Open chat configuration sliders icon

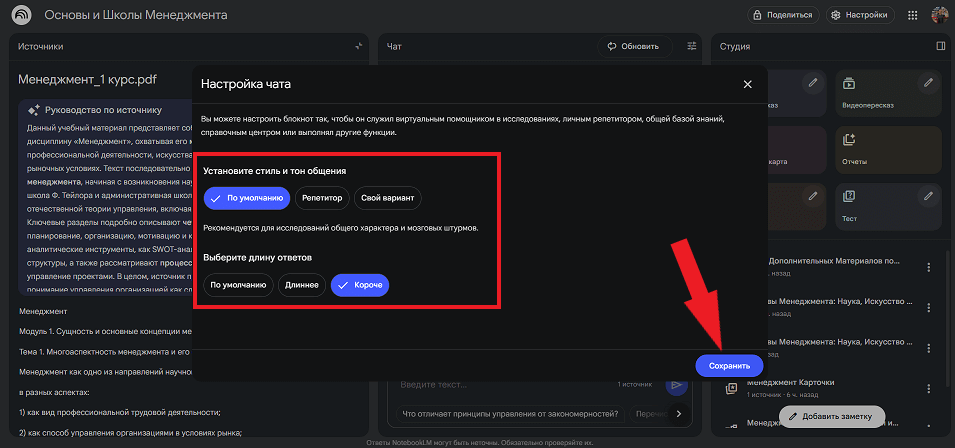click(x=691, y=46)
